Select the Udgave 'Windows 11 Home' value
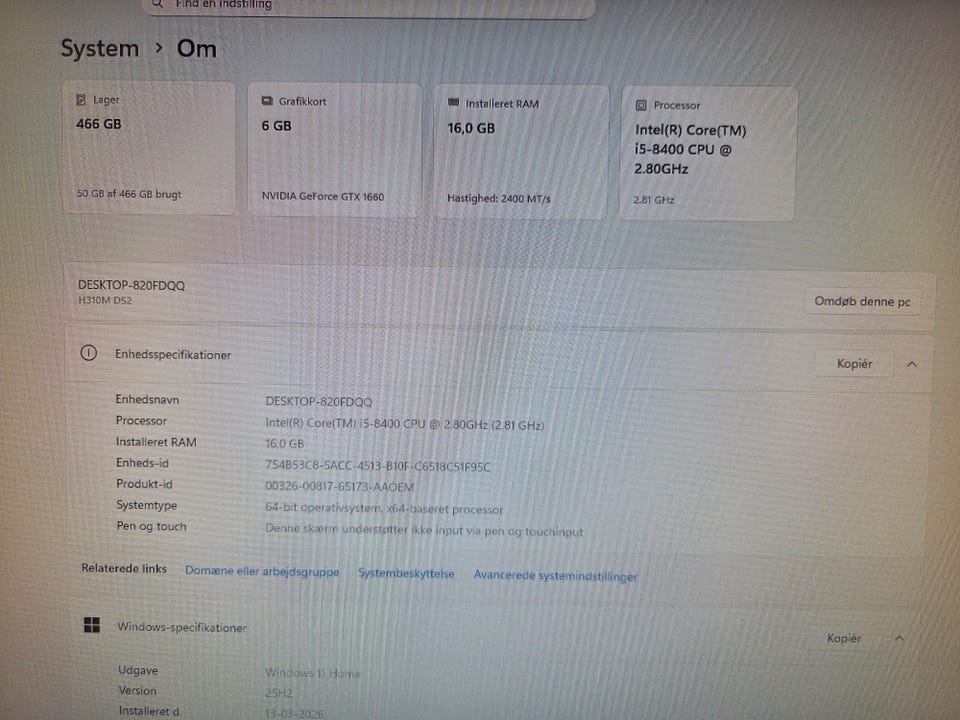This screenshot has width=960, height=720. [x=313, y=673]
